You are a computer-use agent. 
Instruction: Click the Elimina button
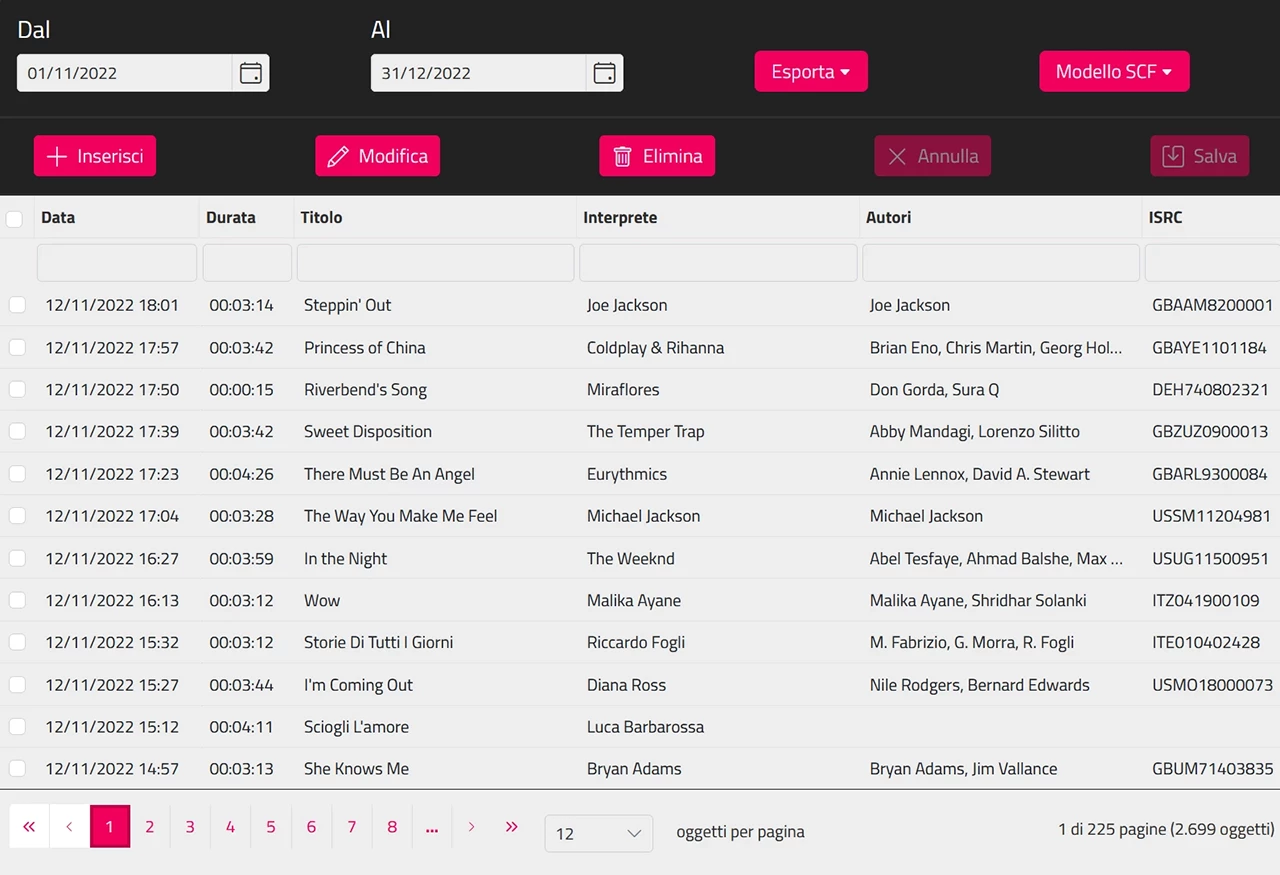pos(657,156)
